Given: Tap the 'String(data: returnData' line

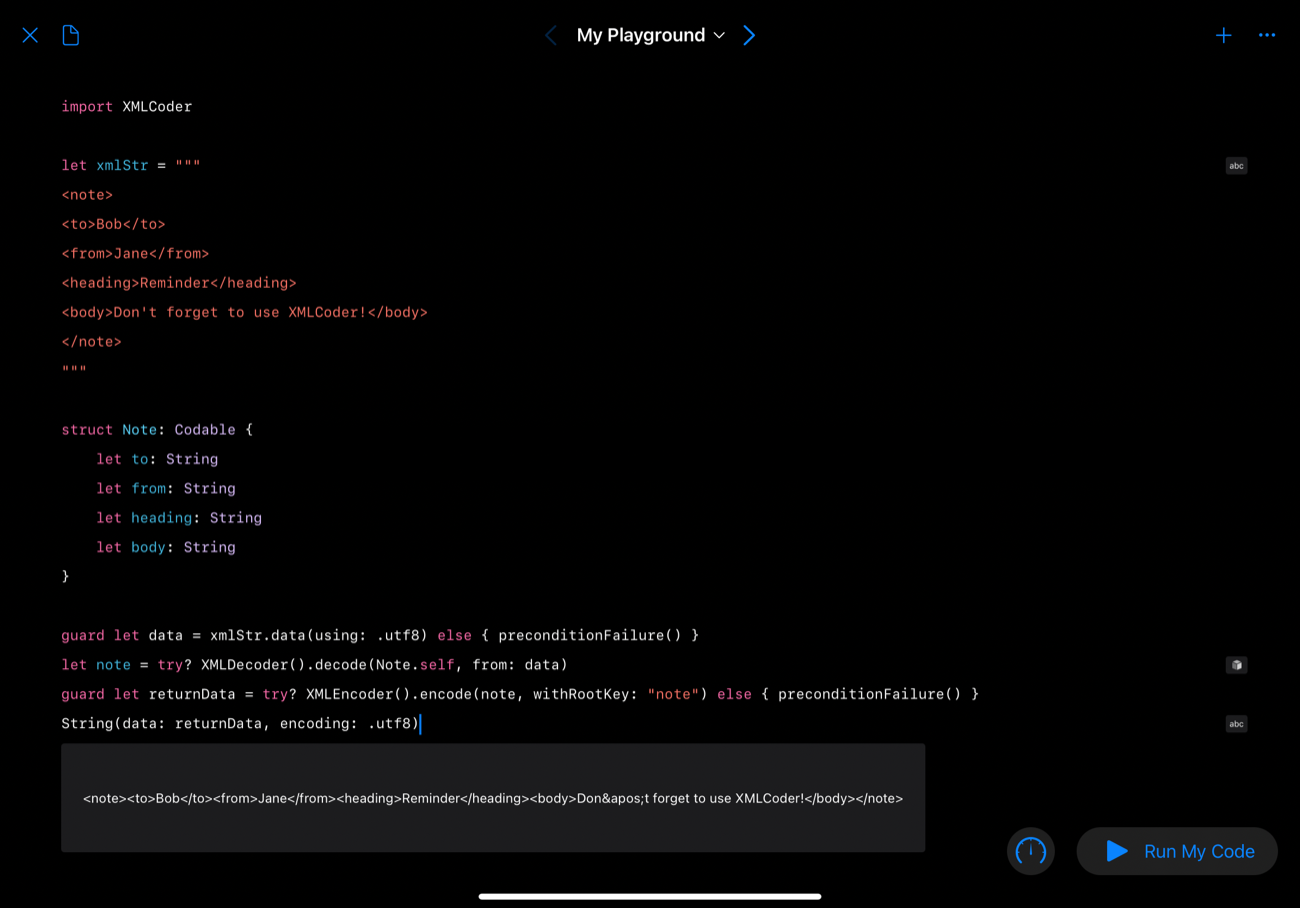Looking at the screenshot, I should (x=240, y=723).
